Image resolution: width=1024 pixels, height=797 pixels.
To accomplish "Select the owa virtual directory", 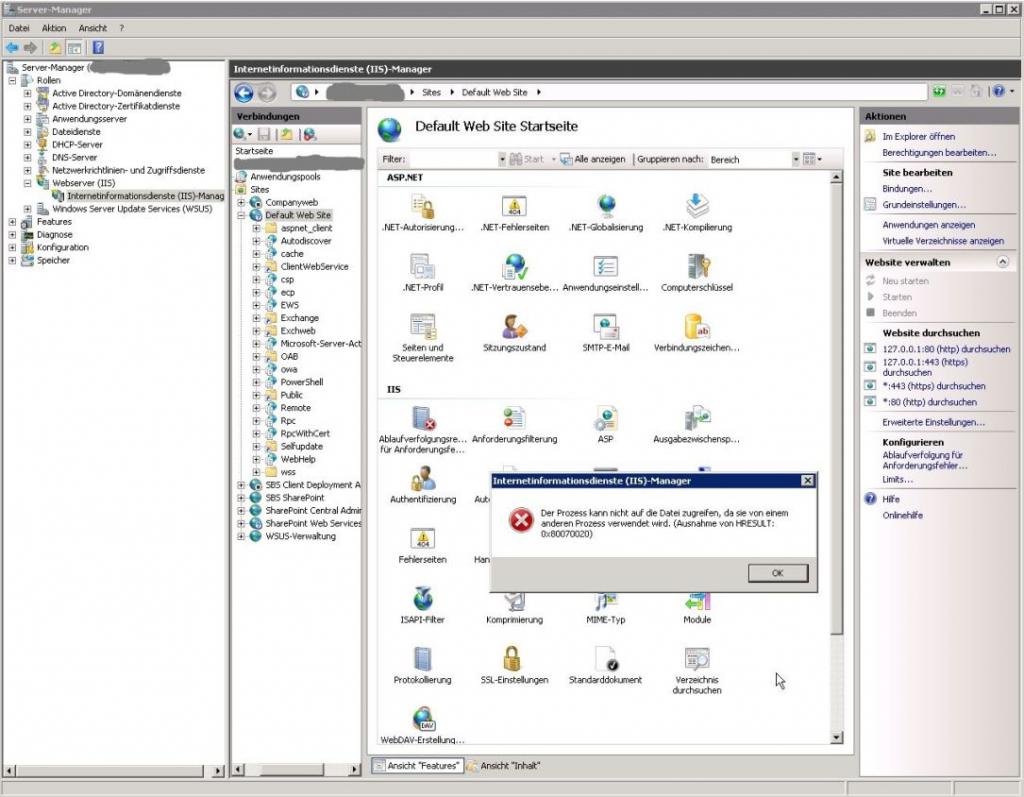I will [x=289, y=370].
